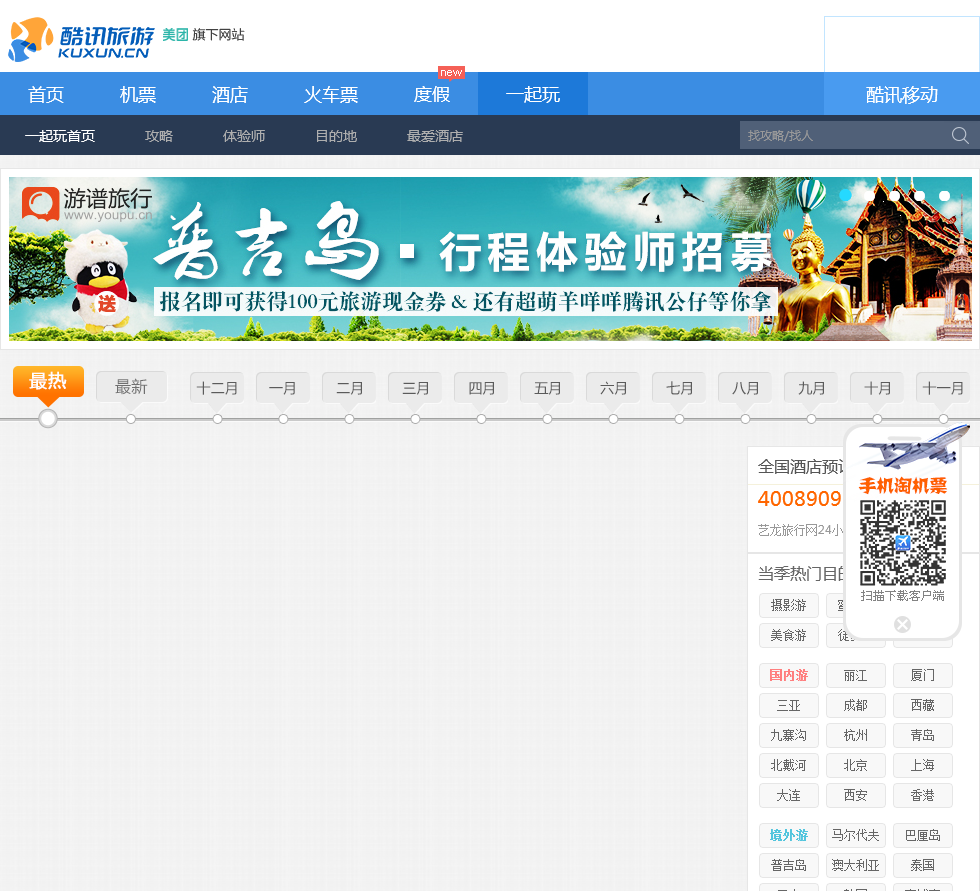Click the 成都 destination tag
980x891 pixels.
pyautogui.click(x=856, y=705)
